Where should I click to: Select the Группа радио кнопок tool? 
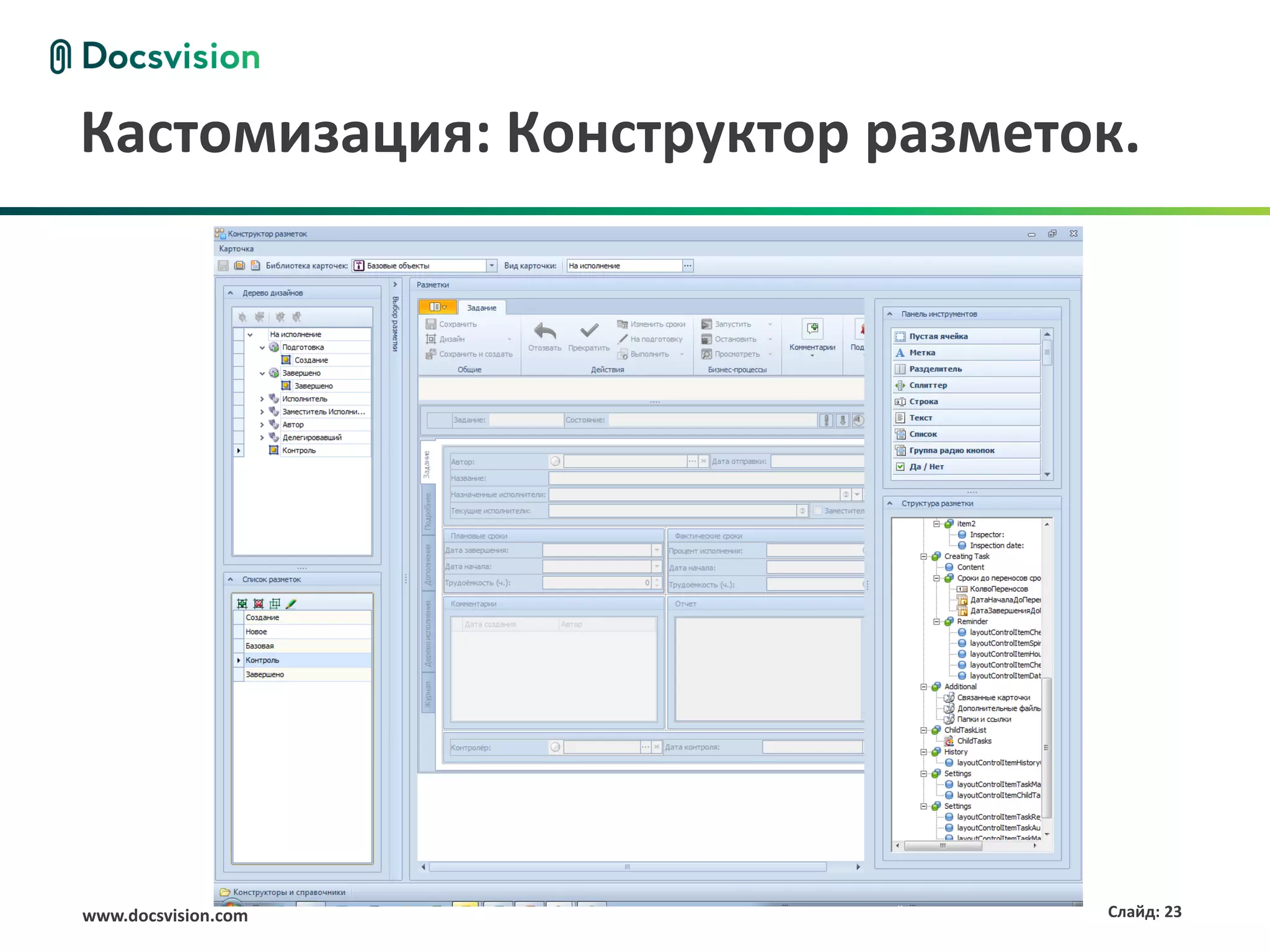point(966,451)
